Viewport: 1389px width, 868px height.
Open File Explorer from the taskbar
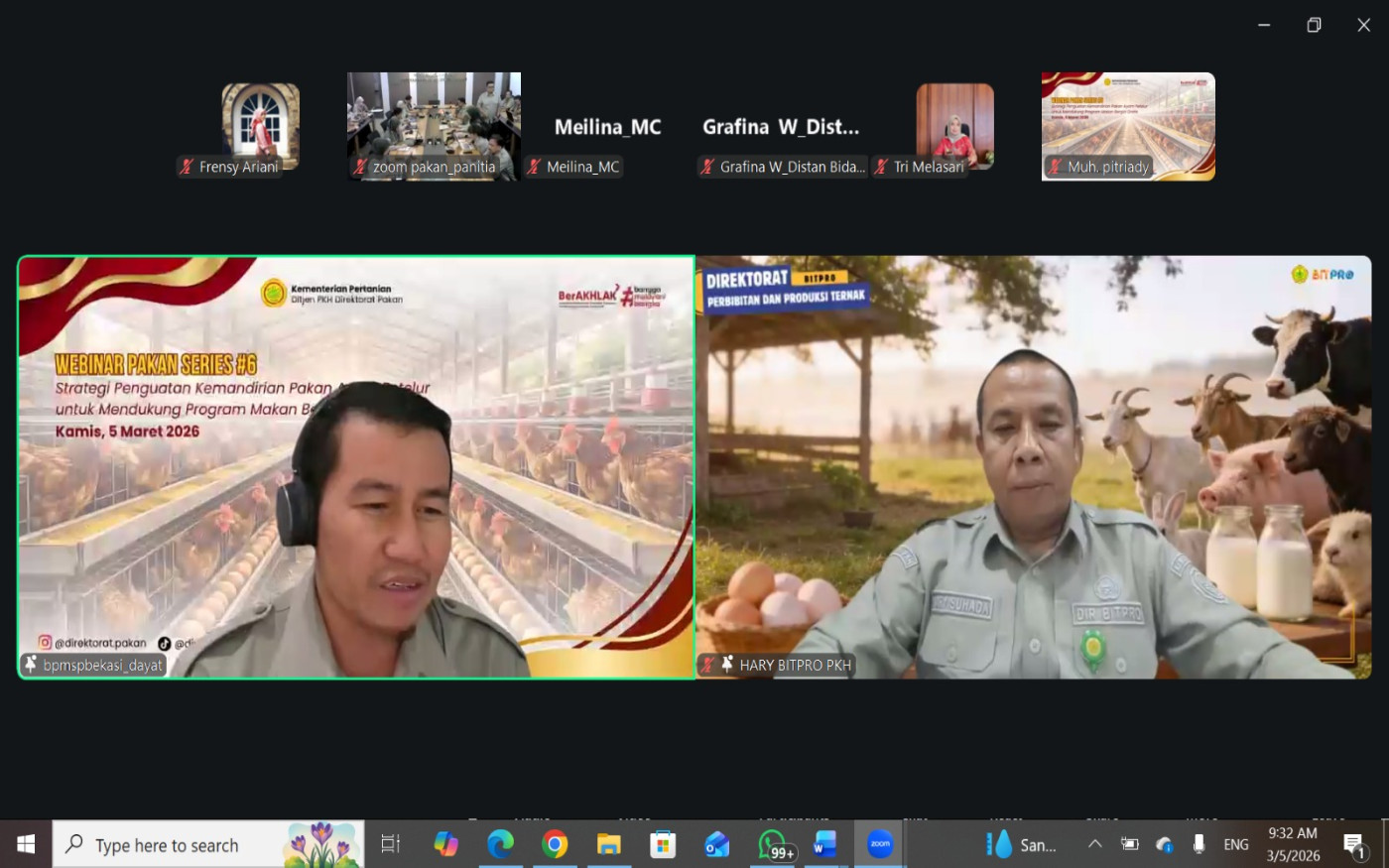(608, 844)
